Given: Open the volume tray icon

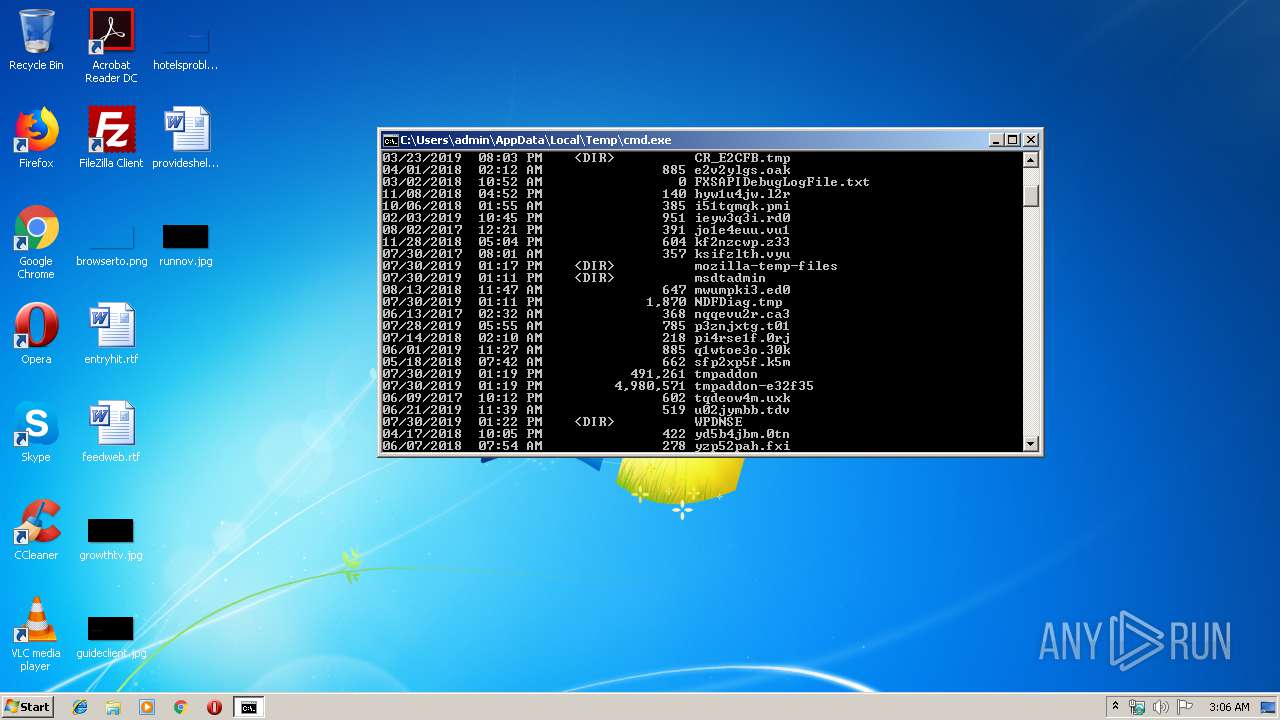Looking at the screenshot, I should point(1161,707).
